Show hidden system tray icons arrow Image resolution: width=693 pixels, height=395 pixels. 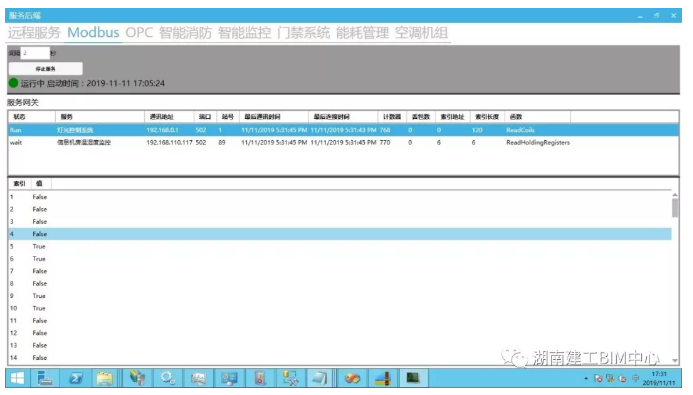pyautogui.click(x=586, y=379)
